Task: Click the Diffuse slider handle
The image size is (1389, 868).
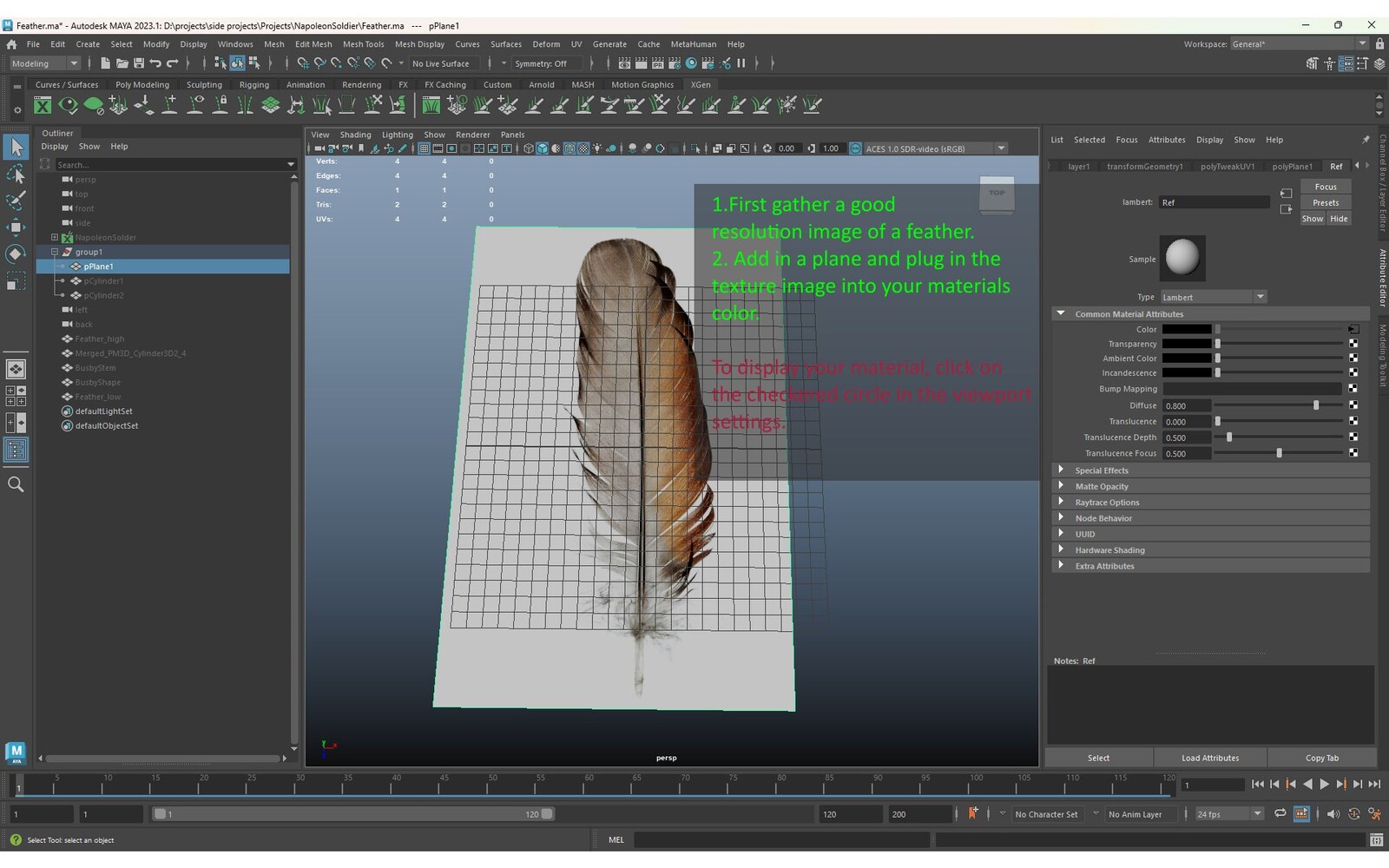Action: tap(1316, 405)
